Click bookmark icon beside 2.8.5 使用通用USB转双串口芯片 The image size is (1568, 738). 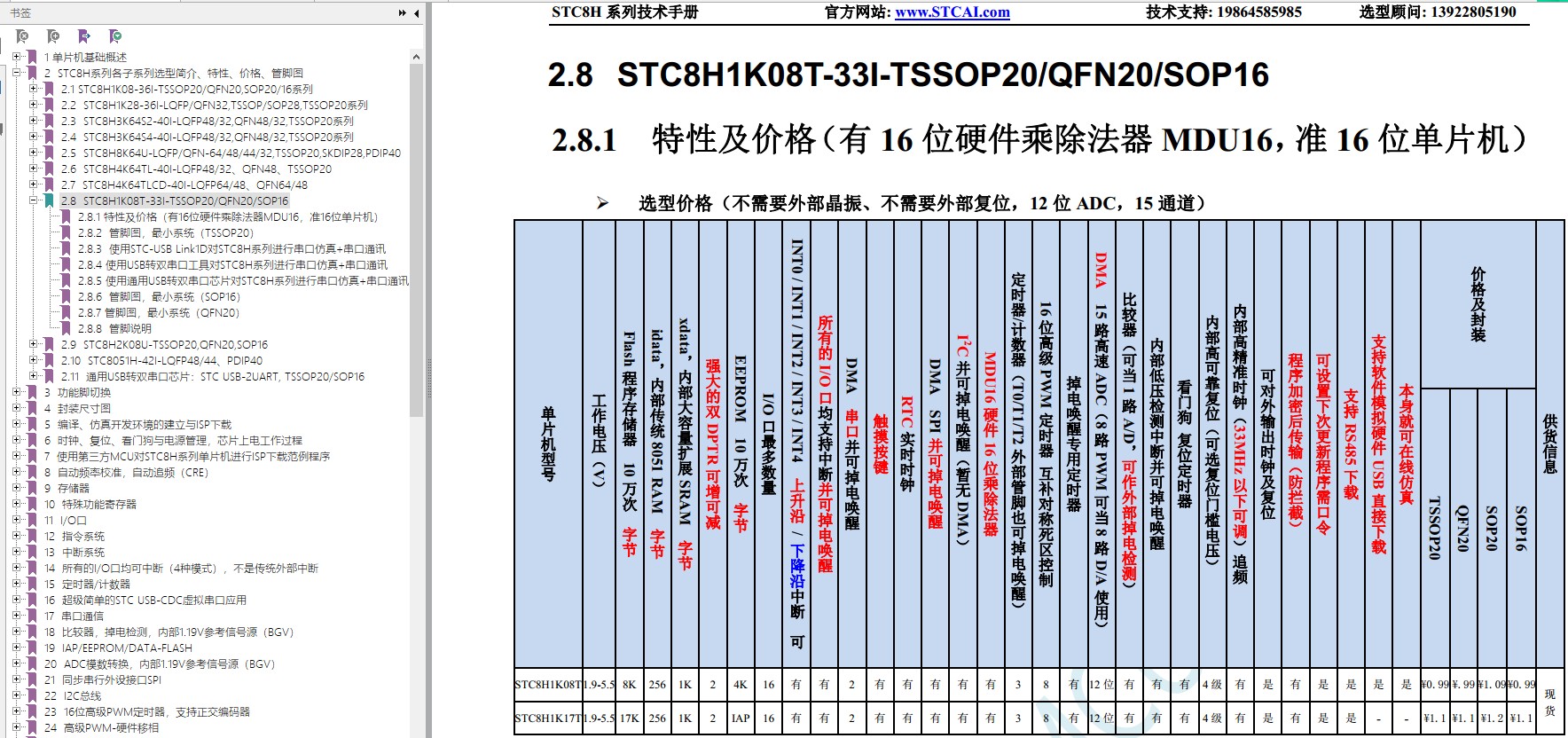67,280
